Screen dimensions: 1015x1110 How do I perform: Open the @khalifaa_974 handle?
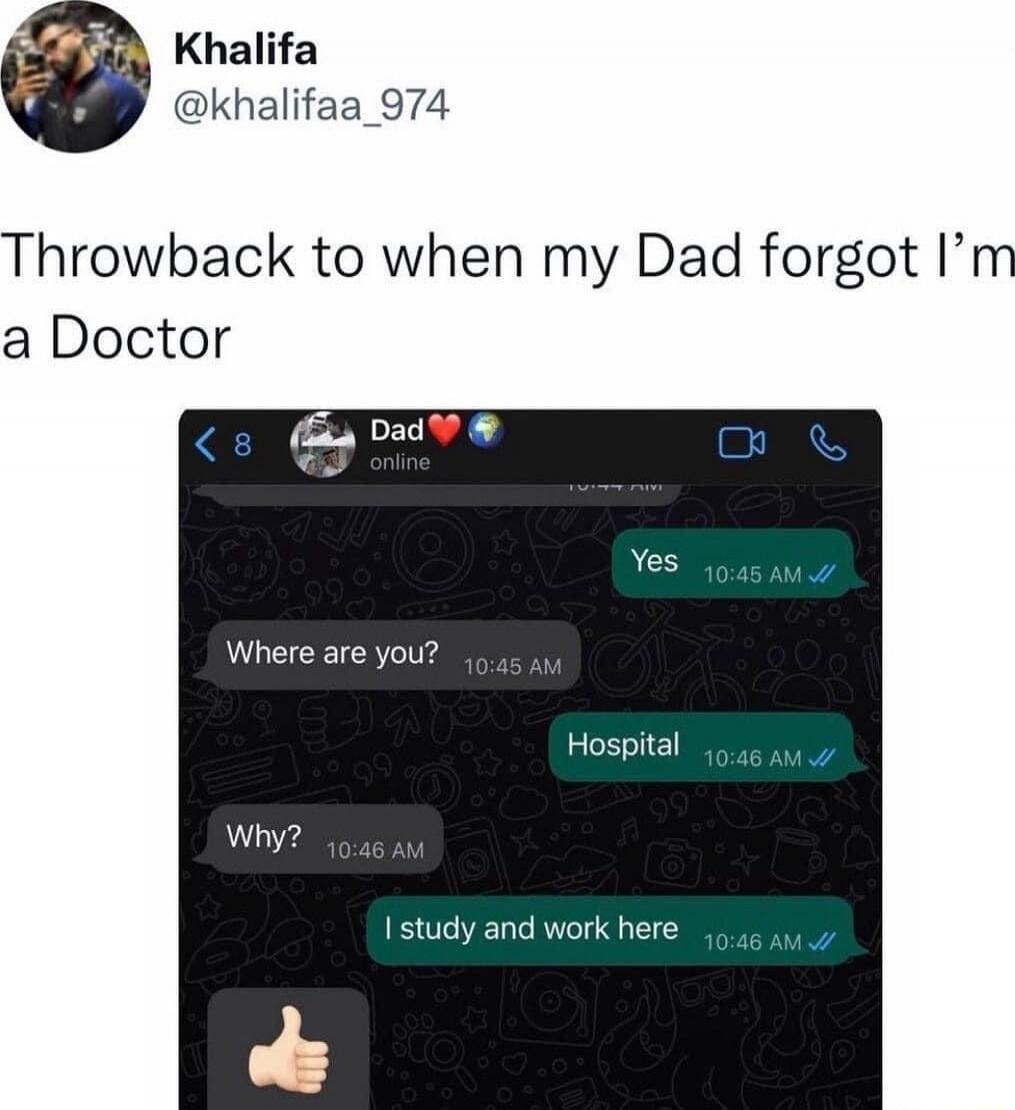[x=311, y=106]
